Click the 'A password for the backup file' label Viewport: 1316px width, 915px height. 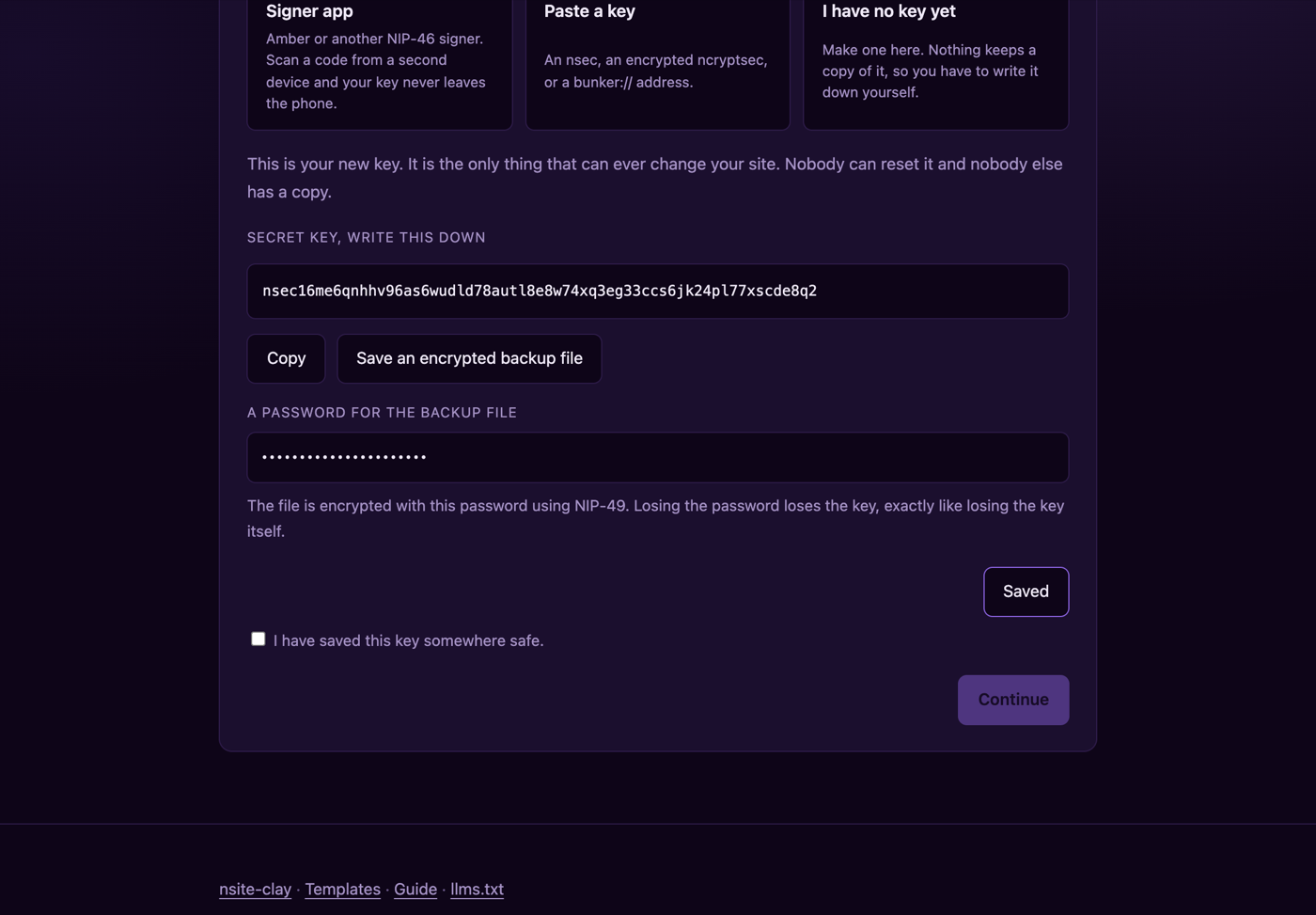382,412
